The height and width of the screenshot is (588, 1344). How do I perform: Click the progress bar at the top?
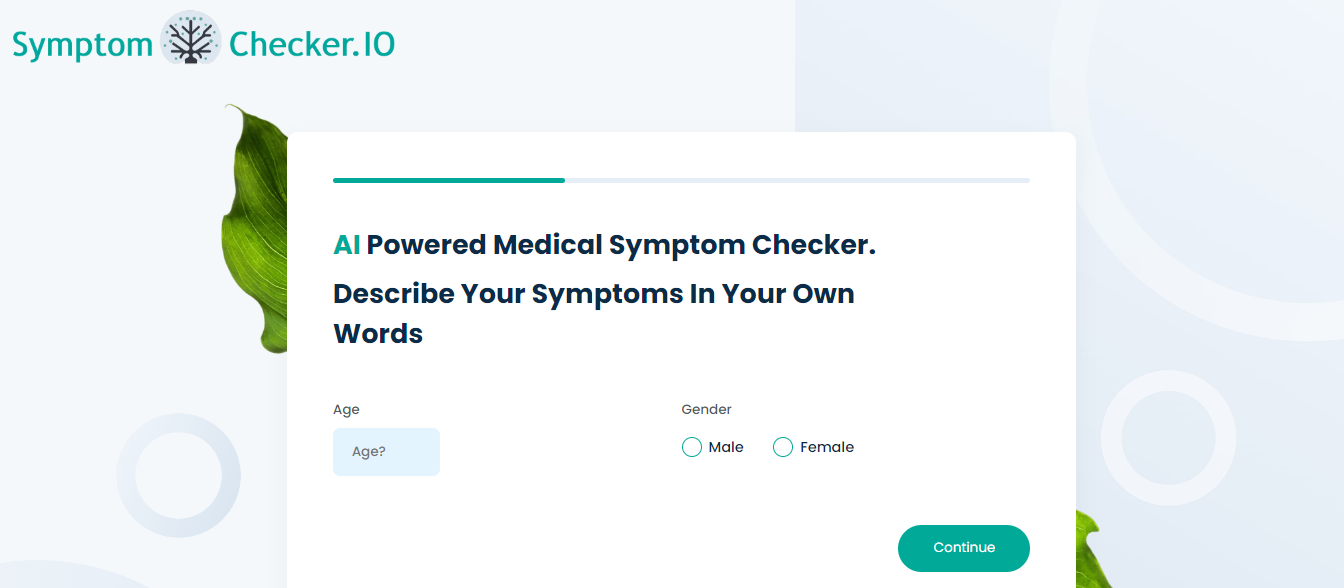[680, 180]
